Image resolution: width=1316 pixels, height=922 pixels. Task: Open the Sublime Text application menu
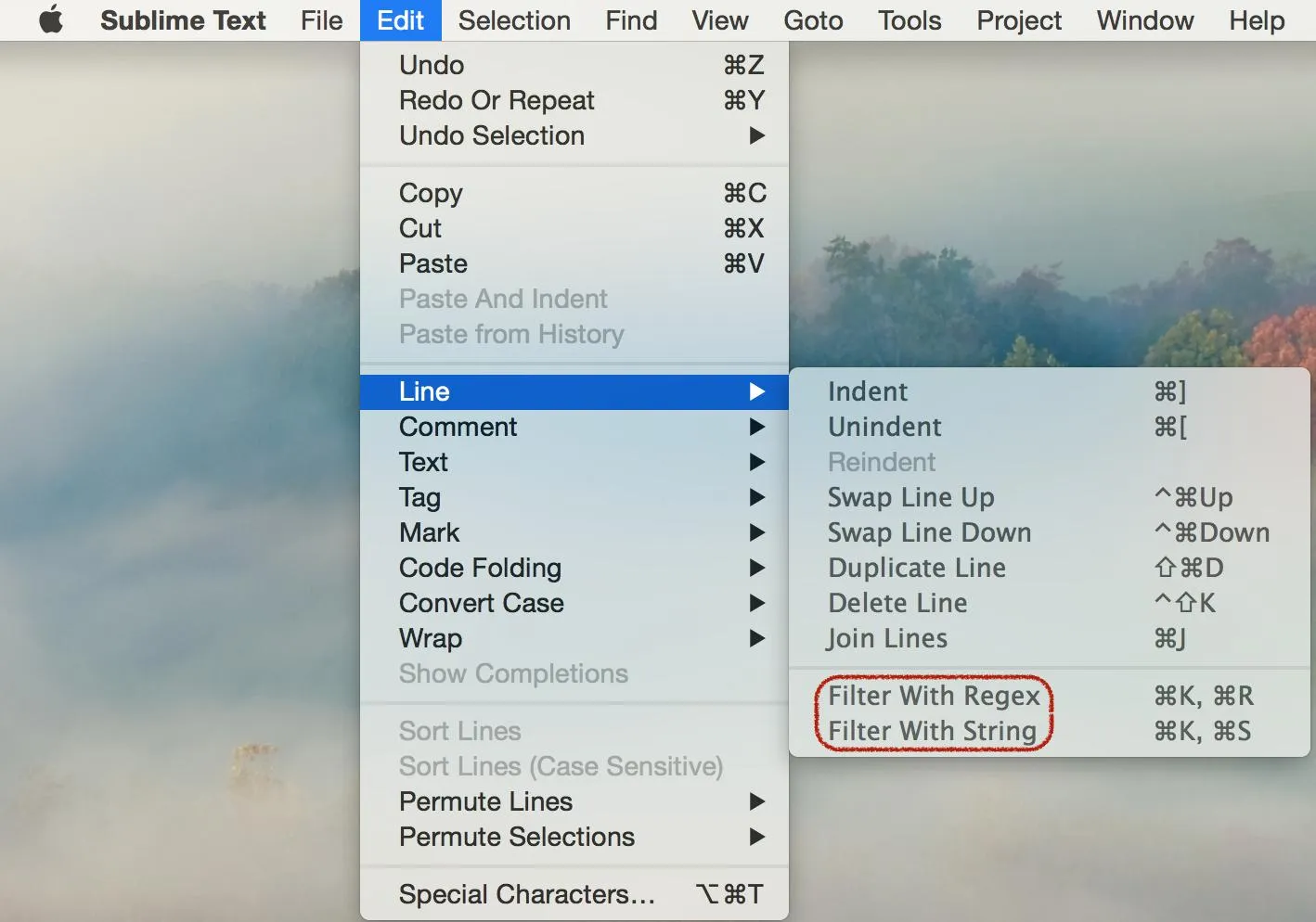click(x=183, y=20)
